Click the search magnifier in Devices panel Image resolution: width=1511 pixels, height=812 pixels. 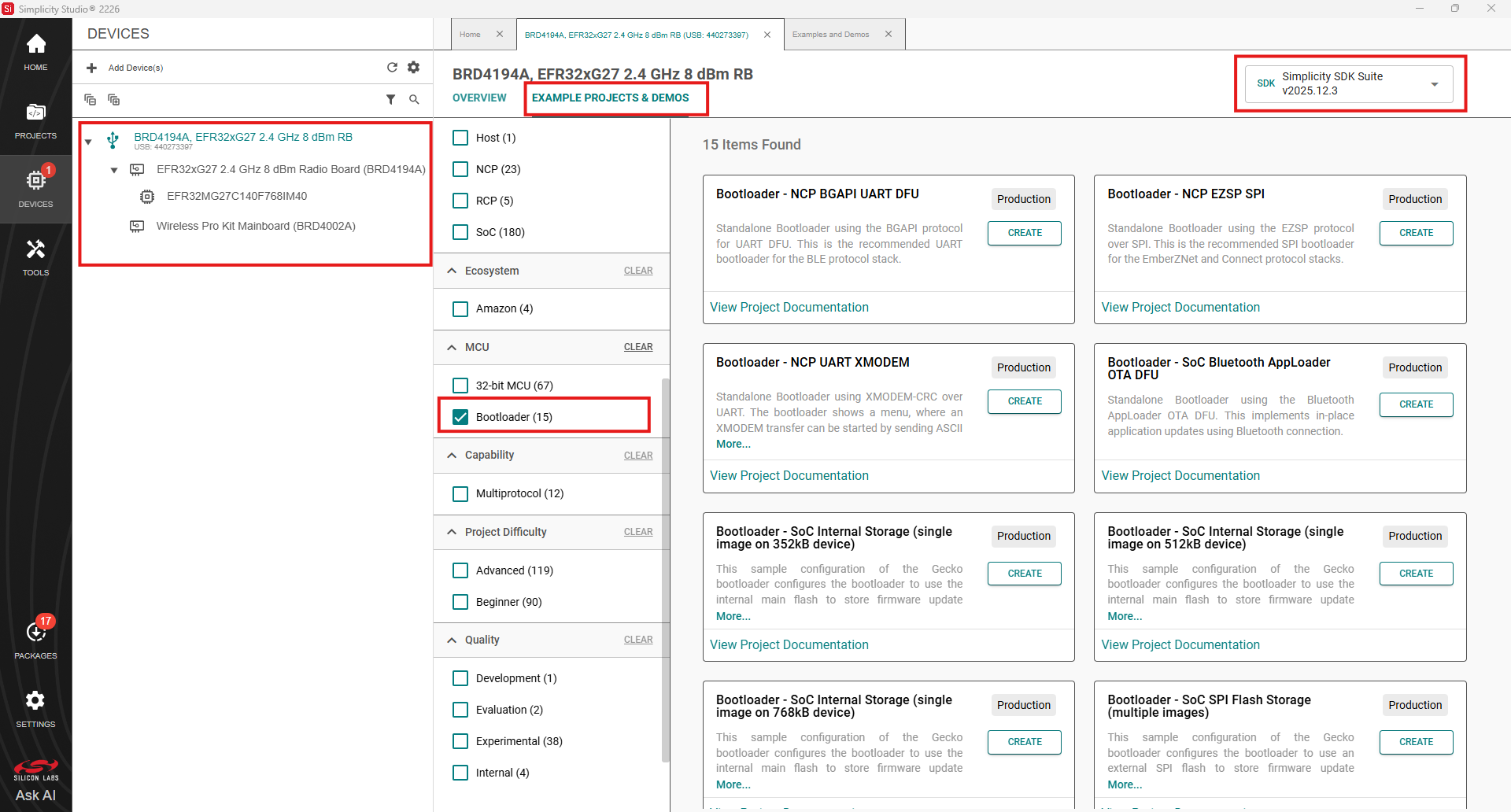pyautogui.click(x=414, y=99)
